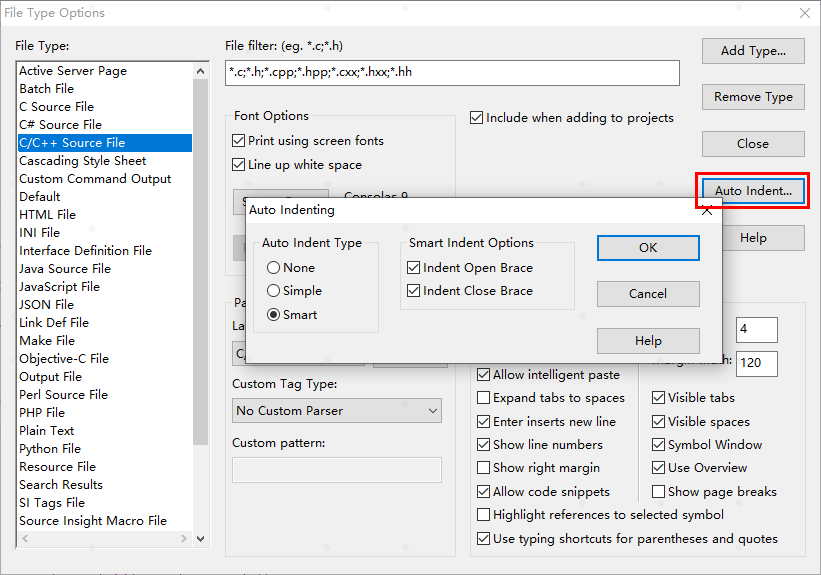Click the Remove Type button
821x575 pixels.
coord(753,97)
